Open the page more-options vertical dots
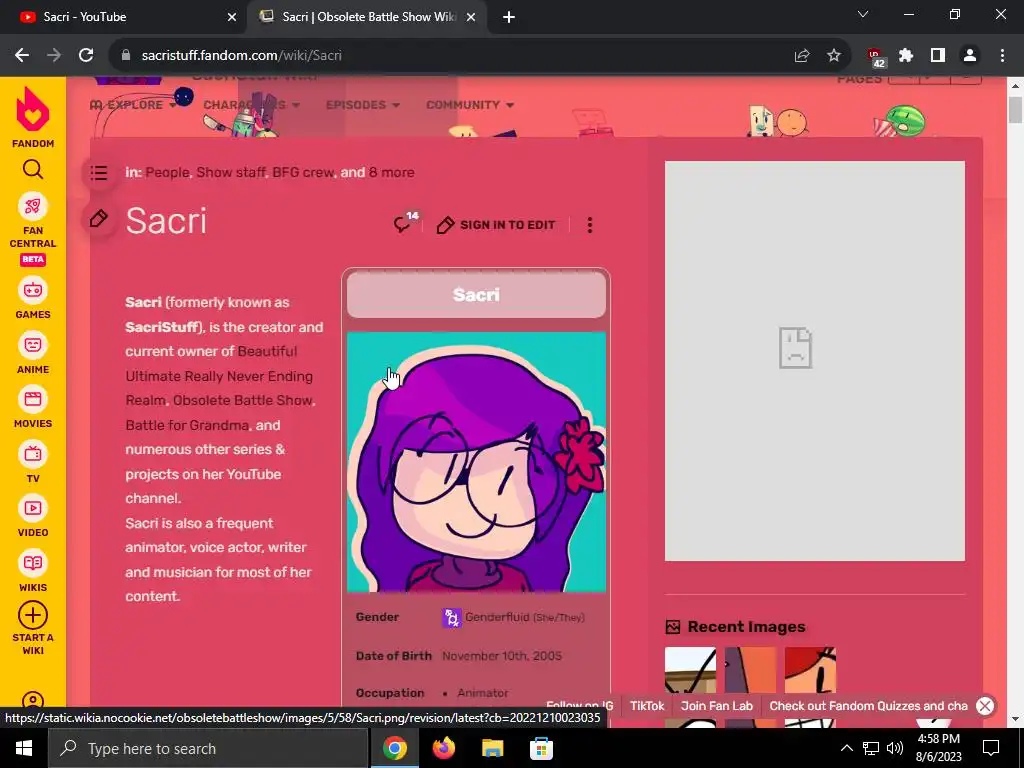The height and width of the screenshot is (768, 1024). pos(590,225)
